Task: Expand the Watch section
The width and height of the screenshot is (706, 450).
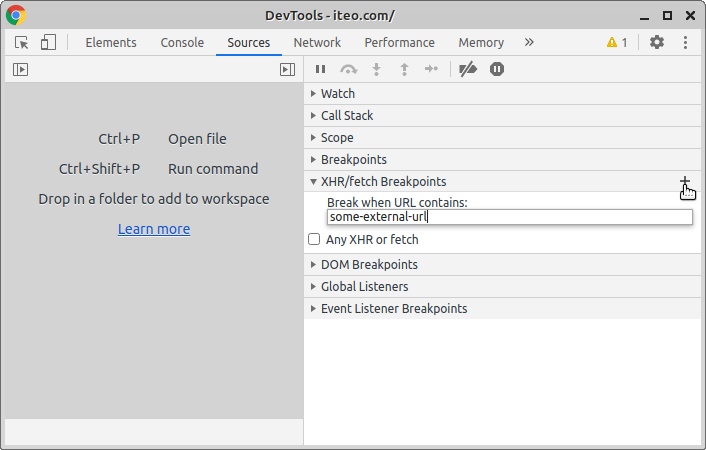Action: point(337,94)
